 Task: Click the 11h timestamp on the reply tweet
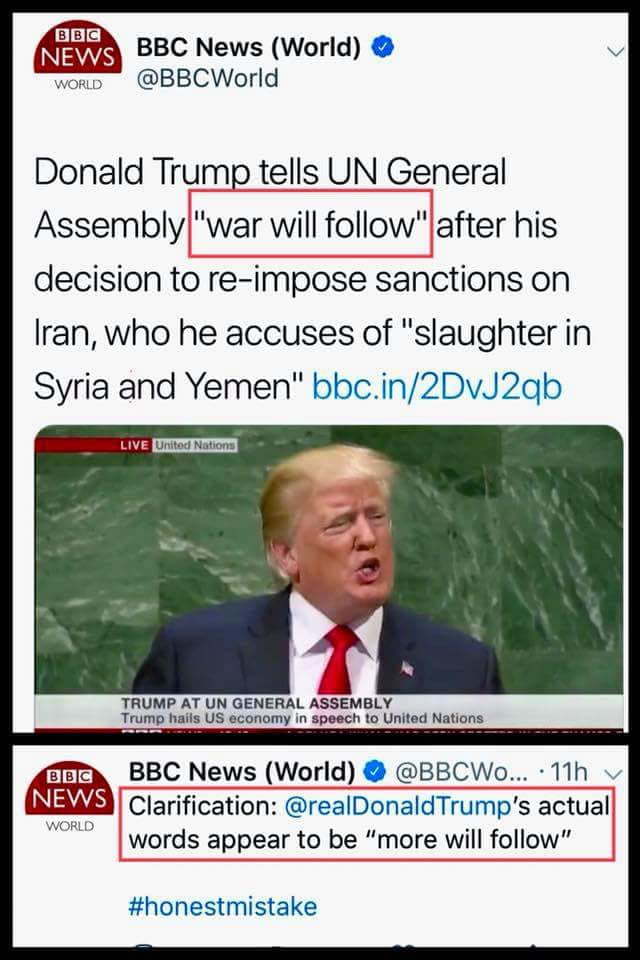(569, 772)
